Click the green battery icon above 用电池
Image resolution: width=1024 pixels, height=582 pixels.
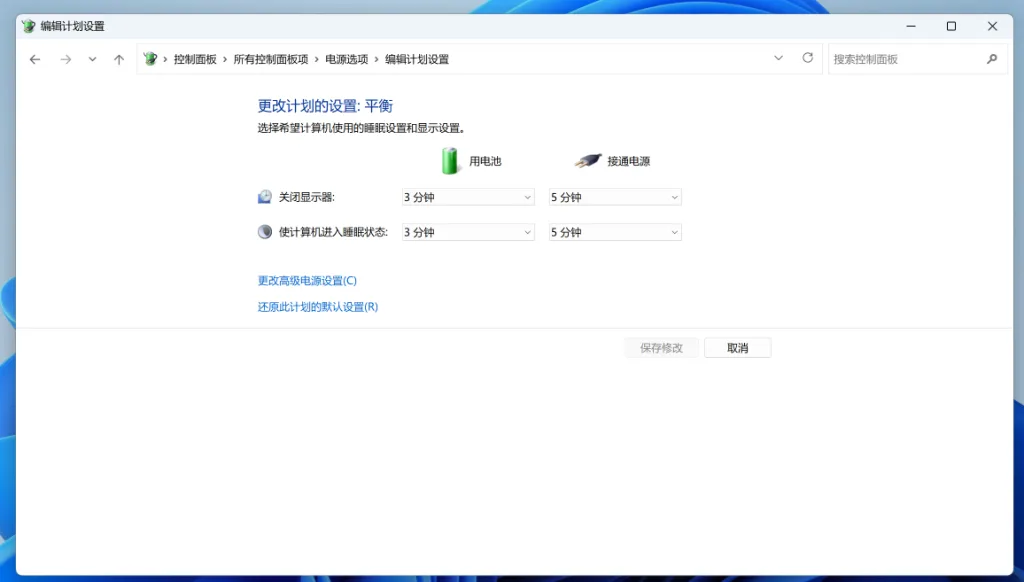pos(449,159)
